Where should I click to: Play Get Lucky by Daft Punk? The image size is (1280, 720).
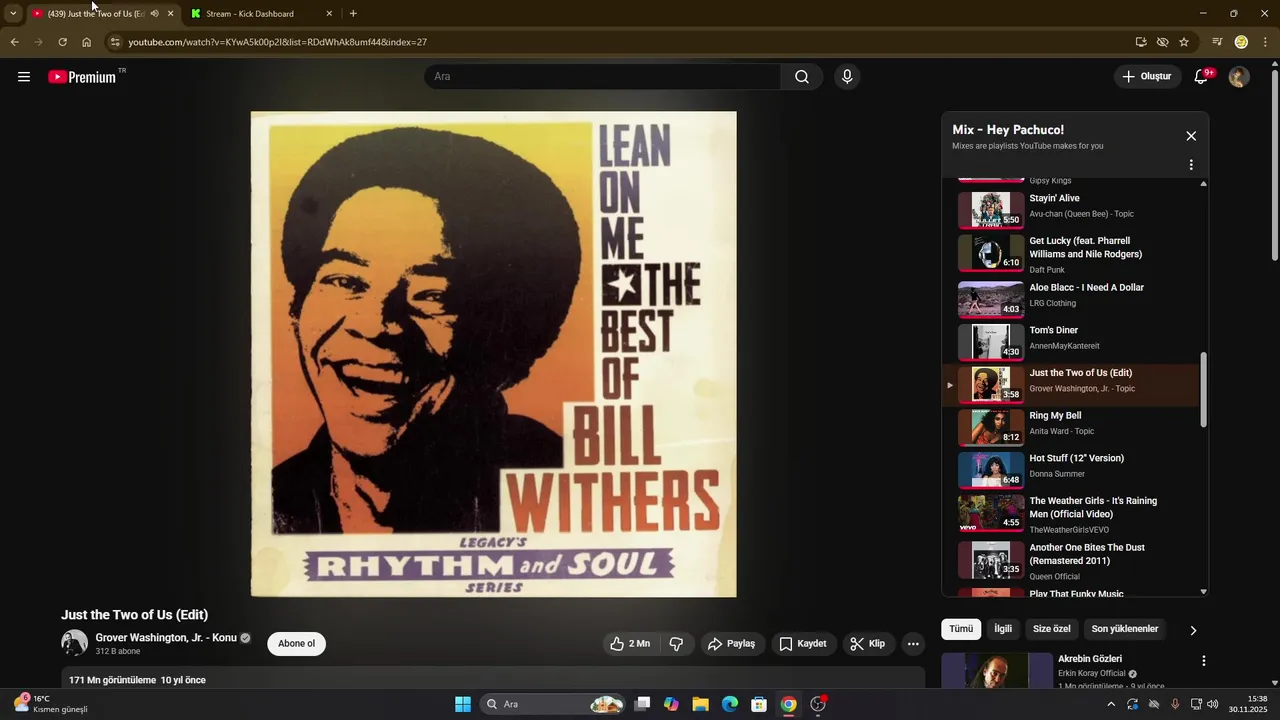(x=1072, y=254)
